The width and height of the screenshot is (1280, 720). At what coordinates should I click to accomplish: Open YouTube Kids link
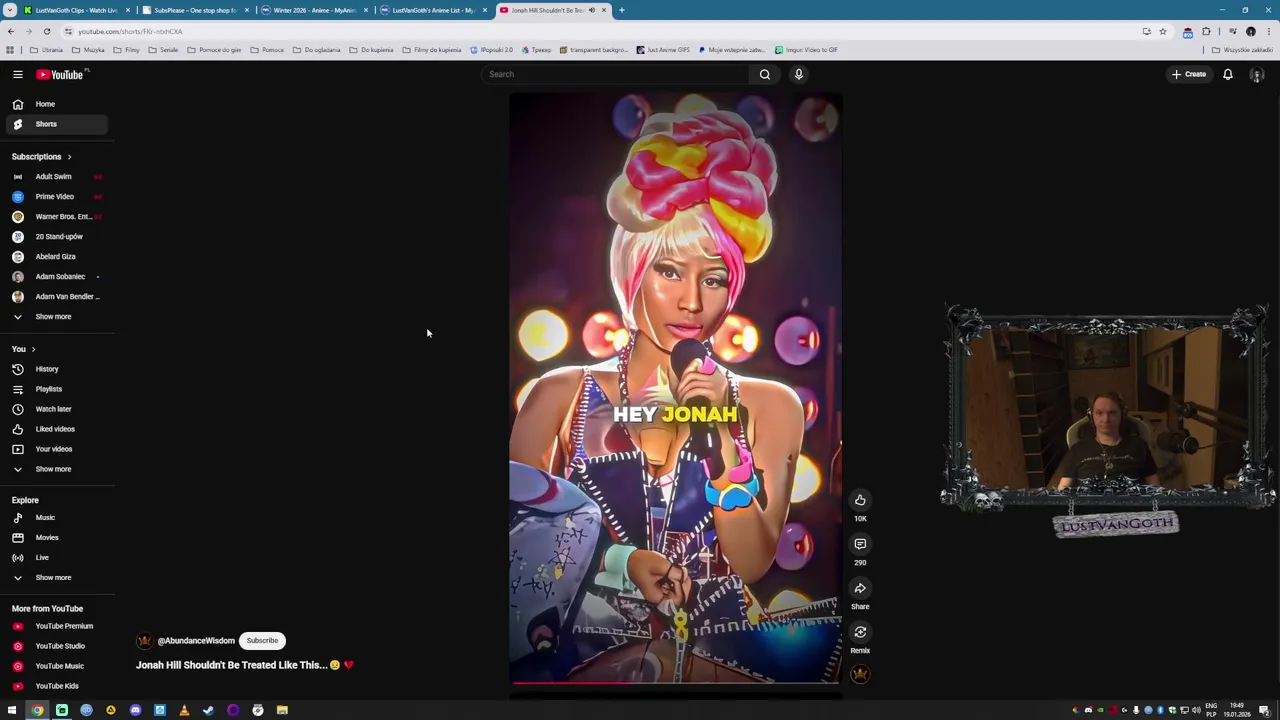[57, 686]
